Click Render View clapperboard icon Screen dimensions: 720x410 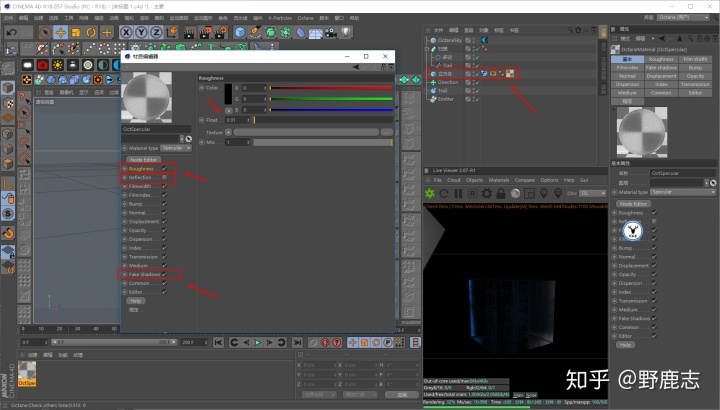[189, 32]
